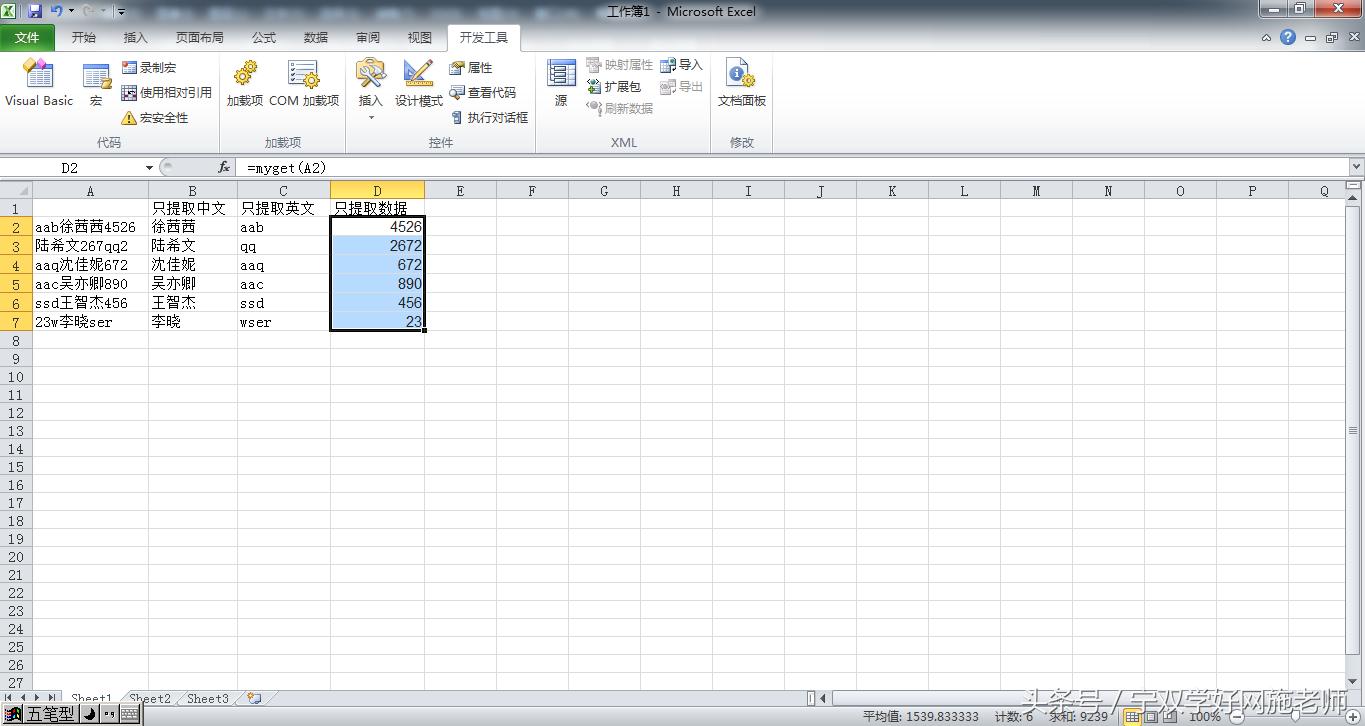Select column D header
This screenshot has height=726, width=1365.
(377, 191)
